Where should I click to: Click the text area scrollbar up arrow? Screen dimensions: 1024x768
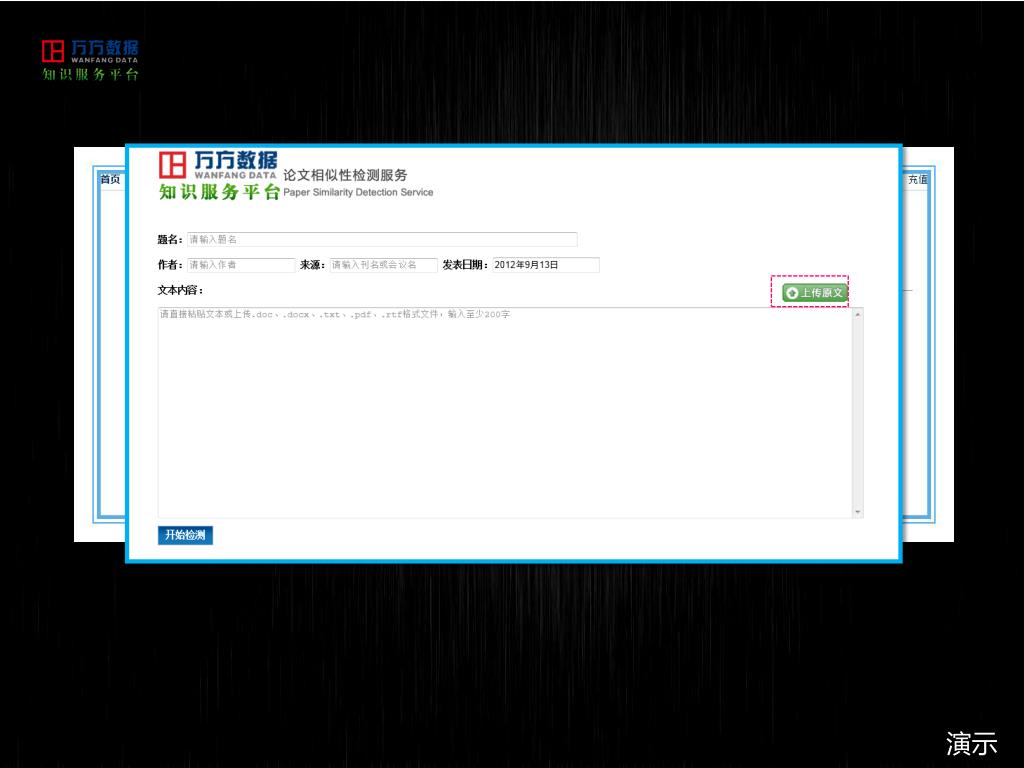[x=857, y=315]
